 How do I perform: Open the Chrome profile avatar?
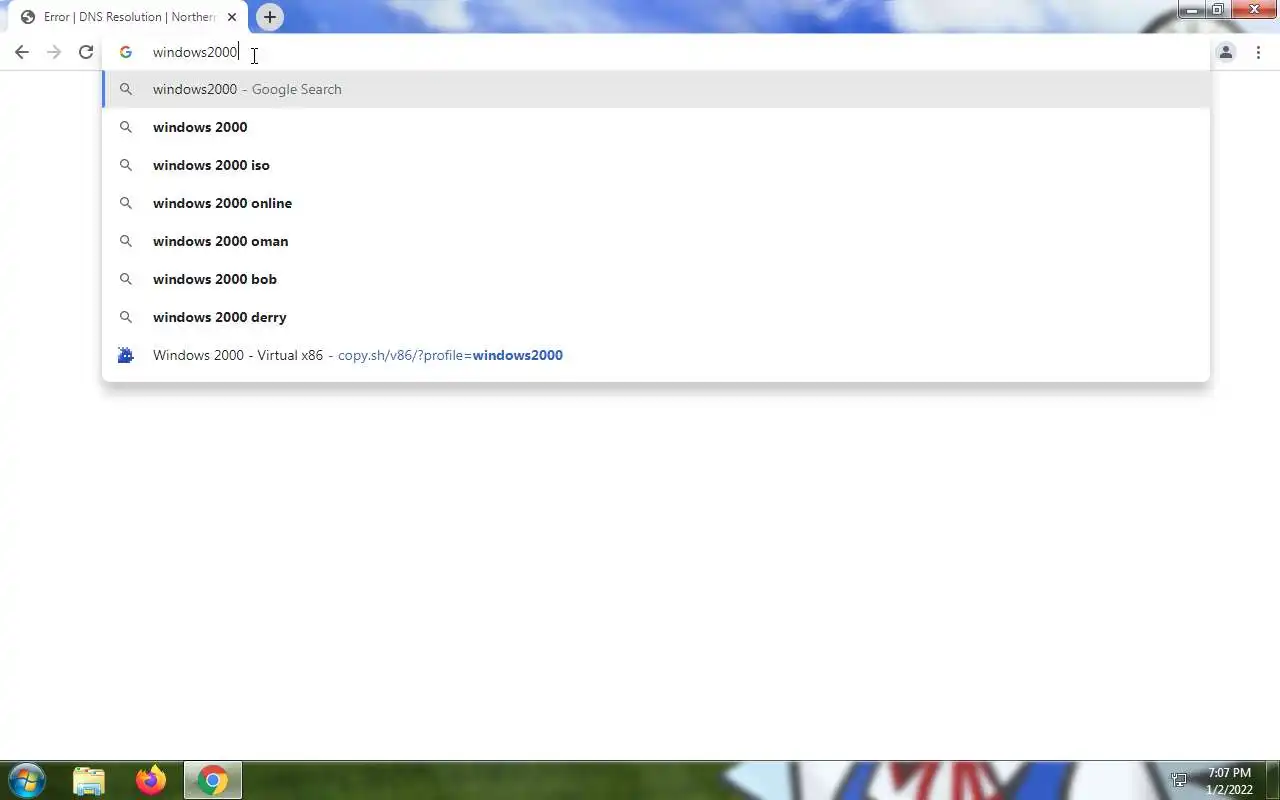pos(1226,52)
